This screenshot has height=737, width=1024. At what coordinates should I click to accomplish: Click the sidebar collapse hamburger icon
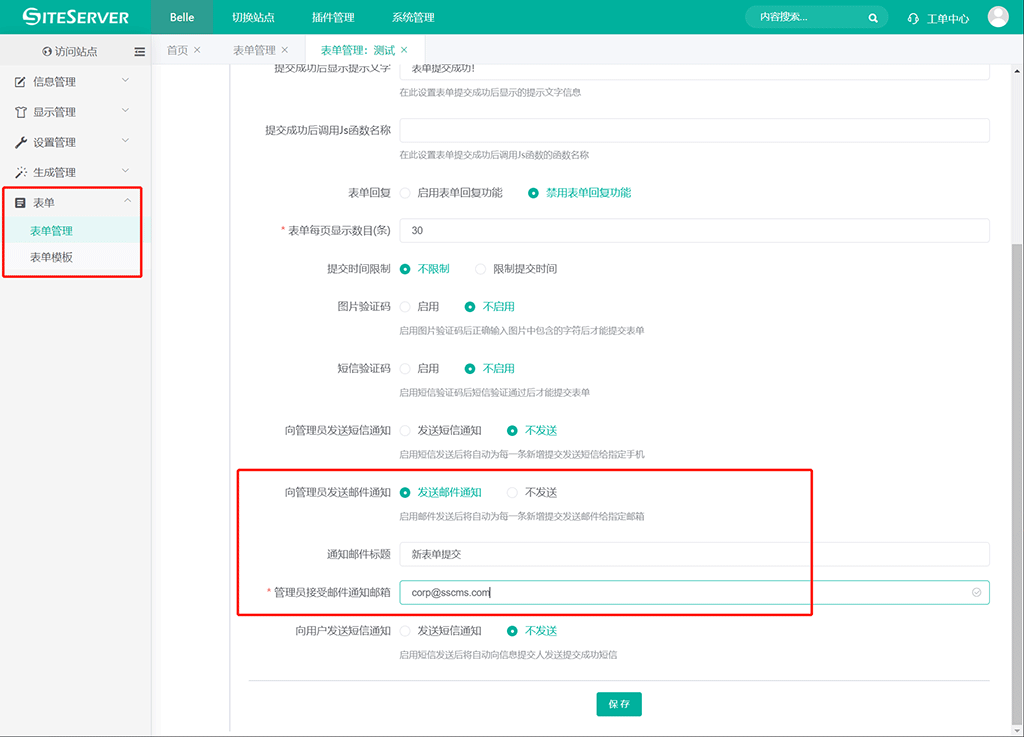140,51
